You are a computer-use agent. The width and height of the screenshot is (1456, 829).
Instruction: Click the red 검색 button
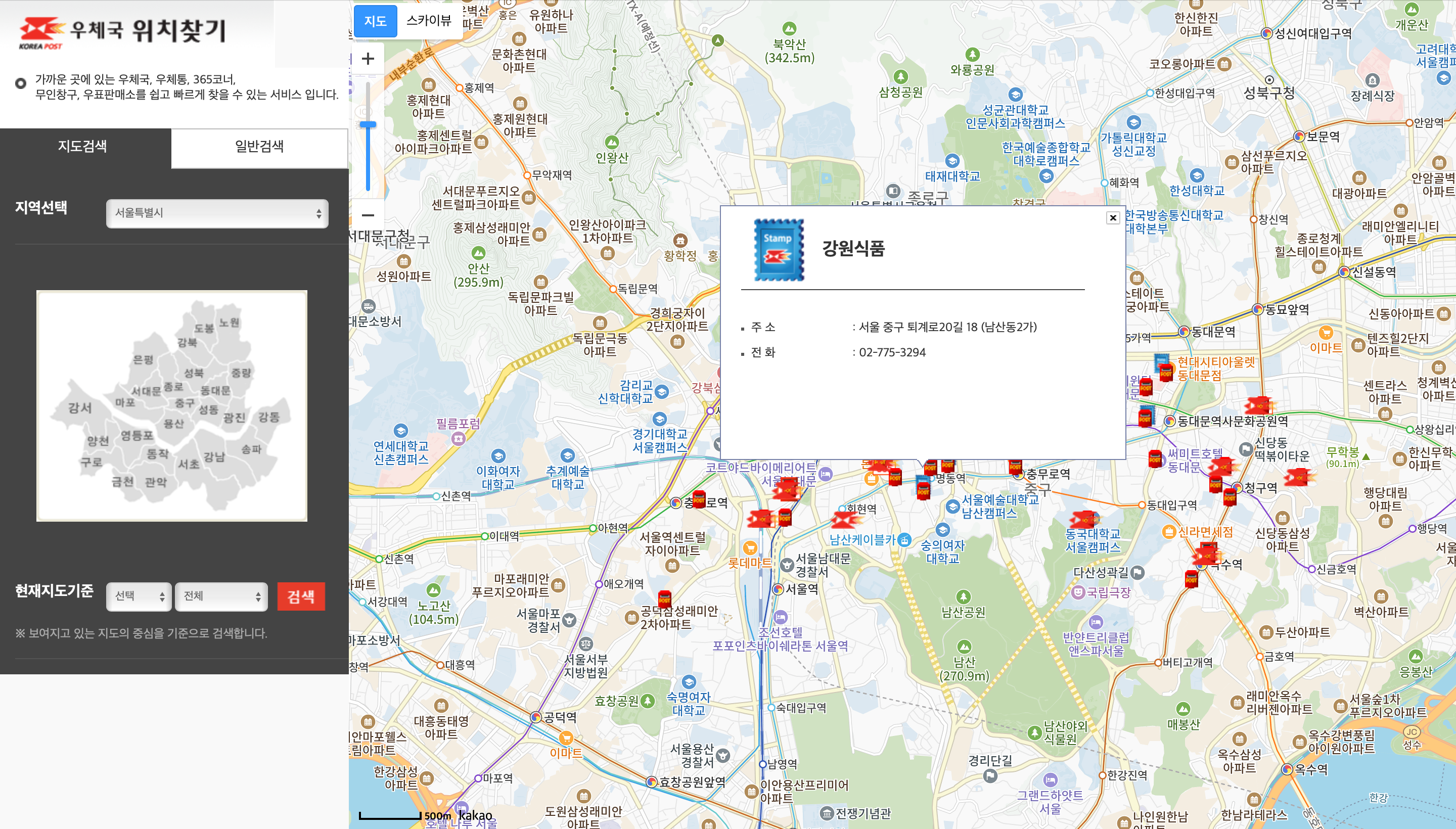point(301,596)
